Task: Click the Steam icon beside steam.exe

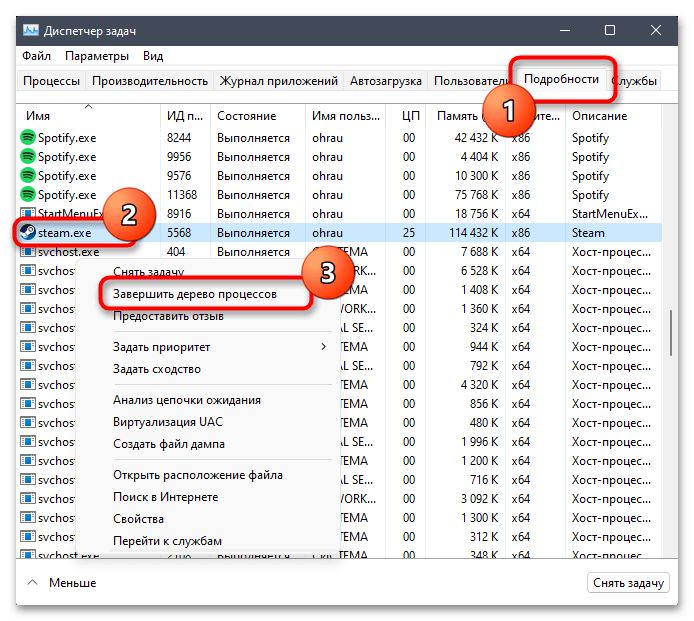Action: point(27,232)
